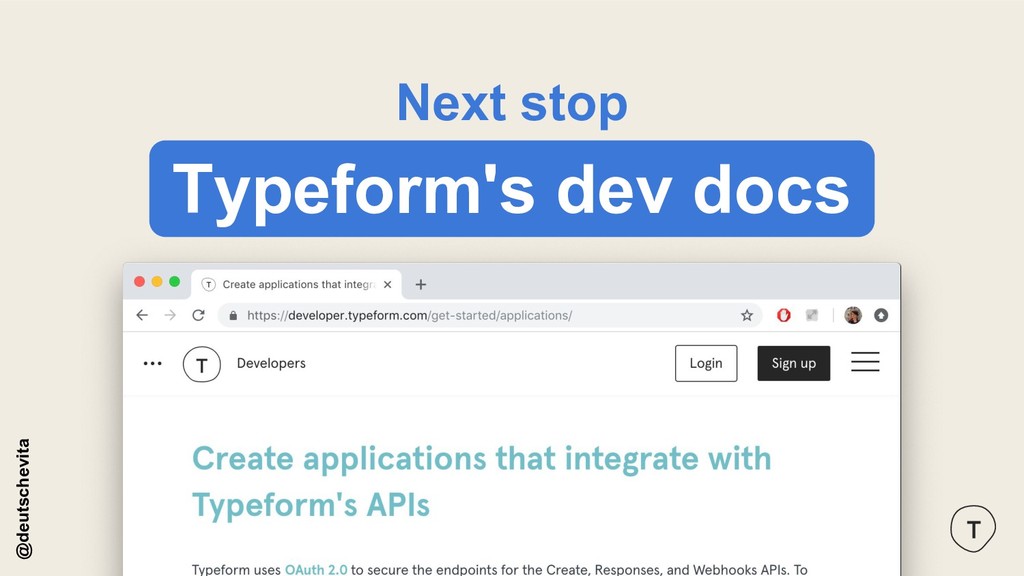Click the green maximize window button

[x=174, y=281]
